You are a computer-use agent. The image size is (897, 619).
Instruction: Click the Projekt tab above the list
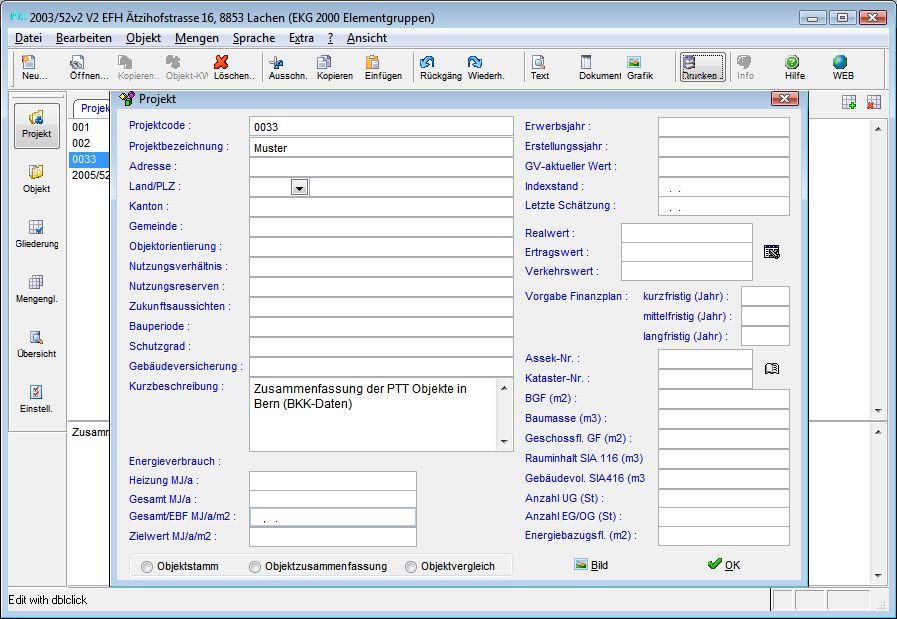pos(93,109)
